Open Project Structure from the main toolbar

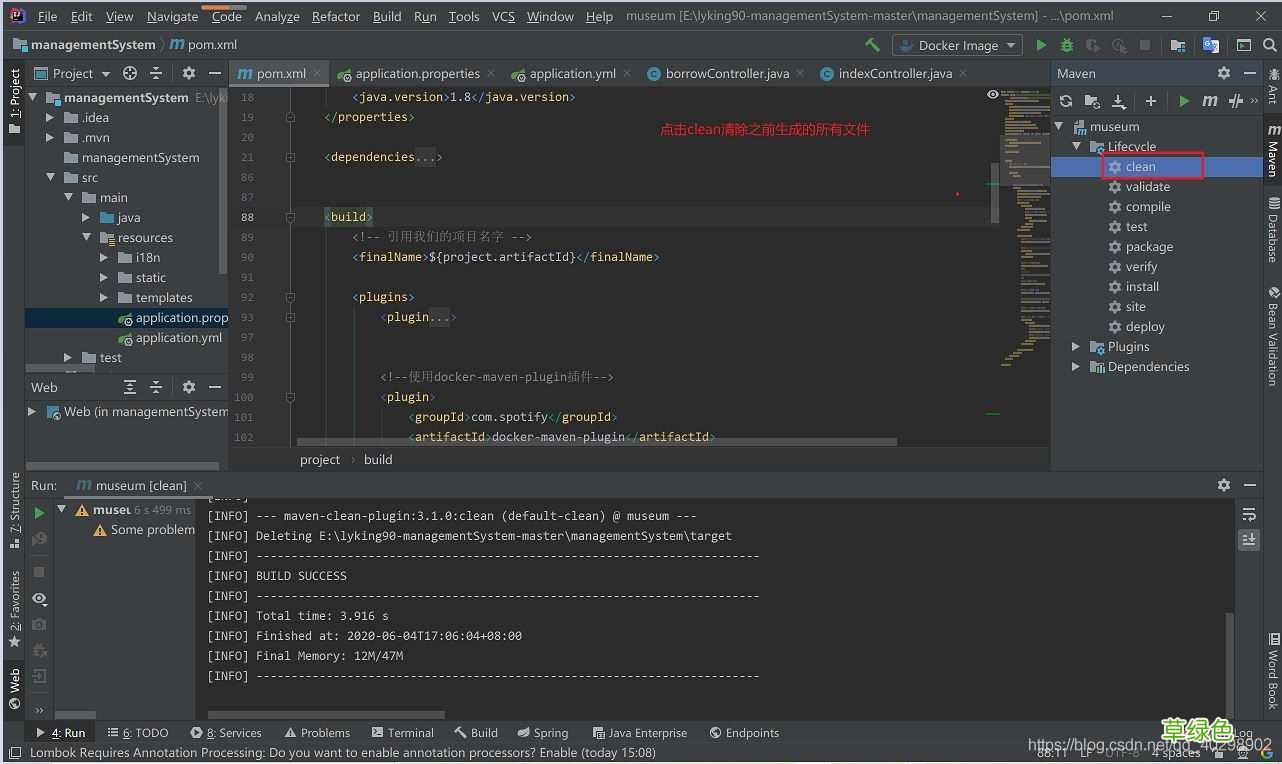pos(1178,45)
